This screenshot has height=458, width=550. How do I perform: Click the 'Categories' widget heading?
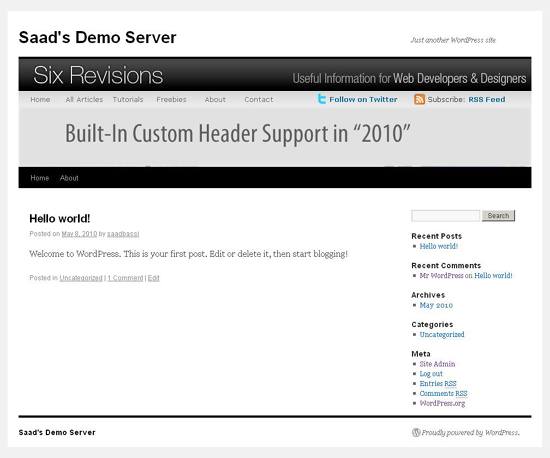432,324
